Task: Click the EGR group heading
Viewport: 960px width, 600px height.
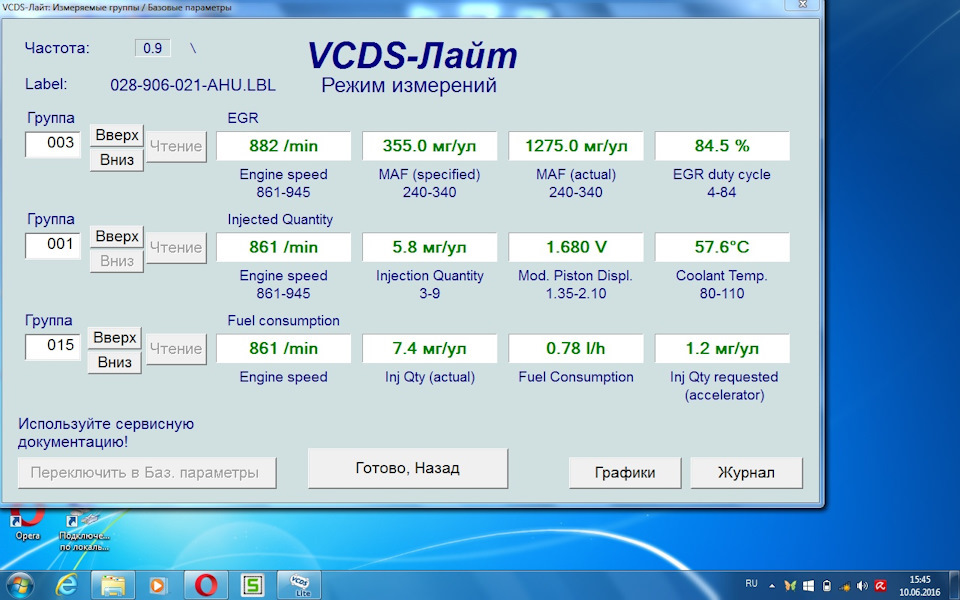Action: [243, 118]
